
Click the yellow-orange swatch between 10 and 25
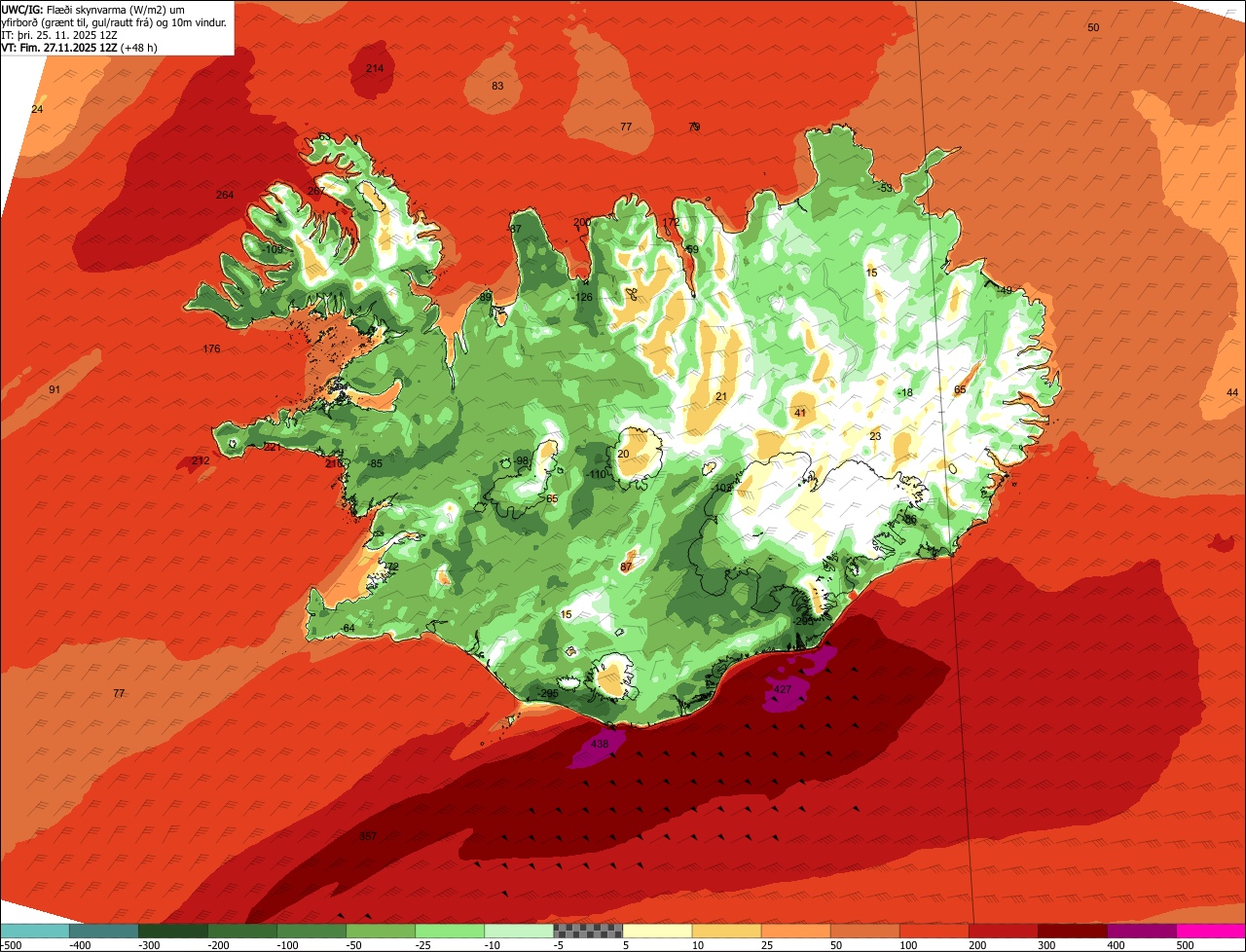726,931
